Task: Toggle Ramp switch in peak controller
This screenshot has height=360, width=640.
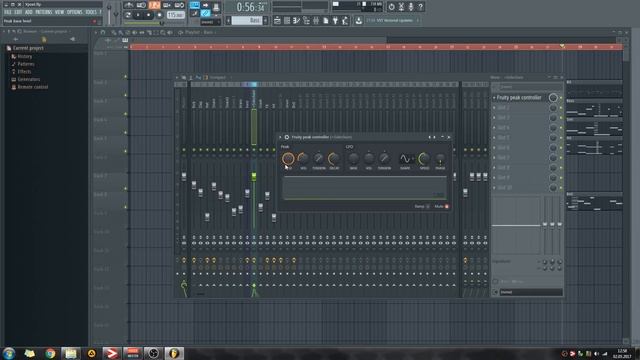Action: coord(427,207)
